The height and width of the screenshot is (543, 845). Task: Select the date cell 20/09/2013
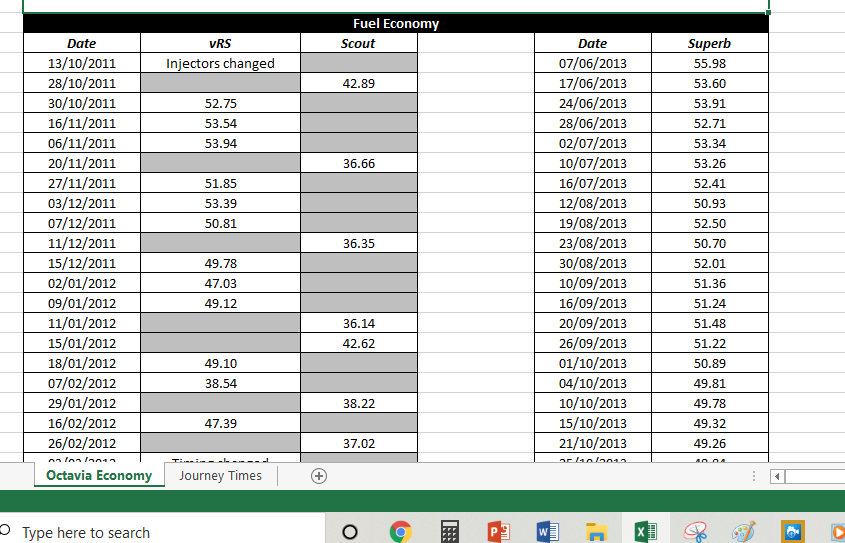[x=593, y=323]
